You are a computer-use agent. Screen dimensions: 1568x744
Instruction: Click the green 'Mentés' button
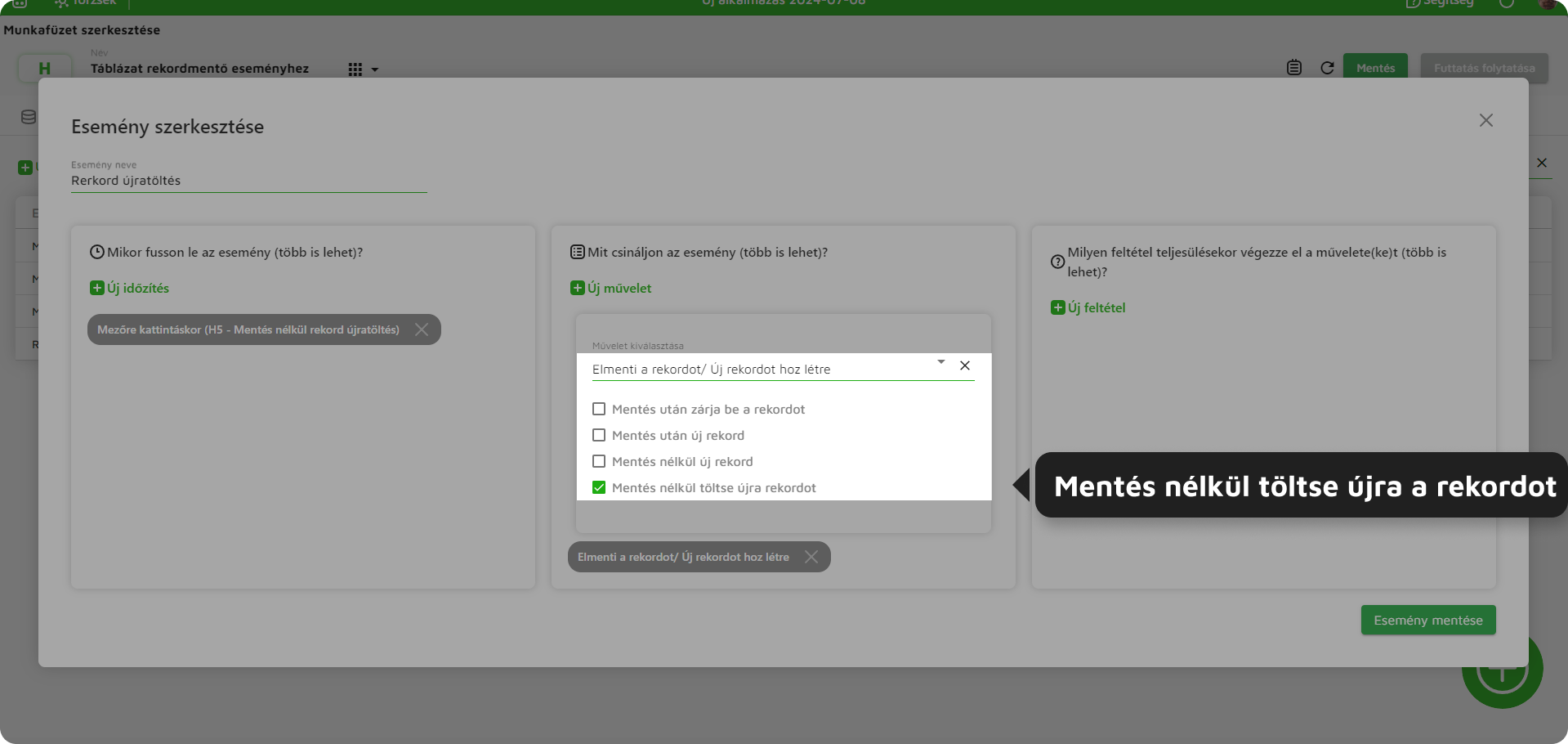tap(1375, 68)
